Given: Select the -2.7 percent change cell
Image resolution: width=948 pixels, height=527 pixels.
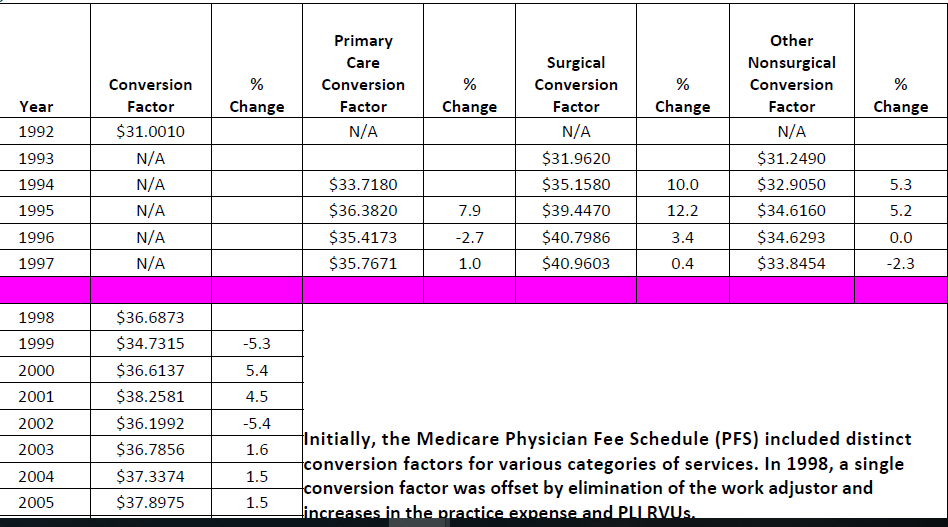Looking at the screenshot, I should coord(469,237).
